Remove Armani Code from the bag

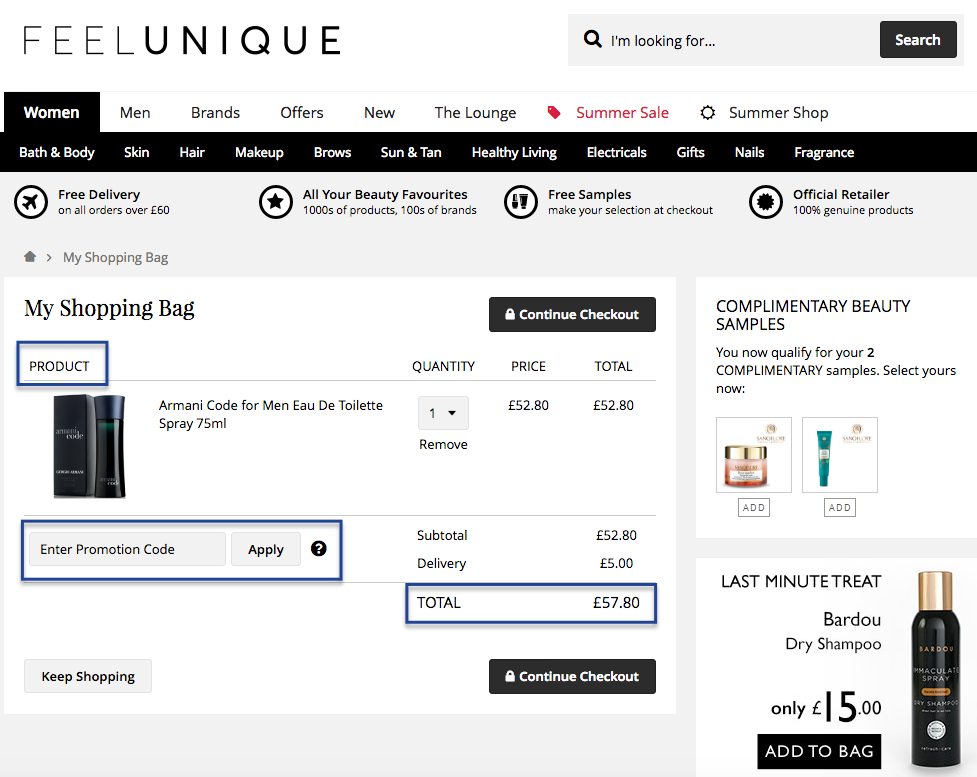(443, 444)
